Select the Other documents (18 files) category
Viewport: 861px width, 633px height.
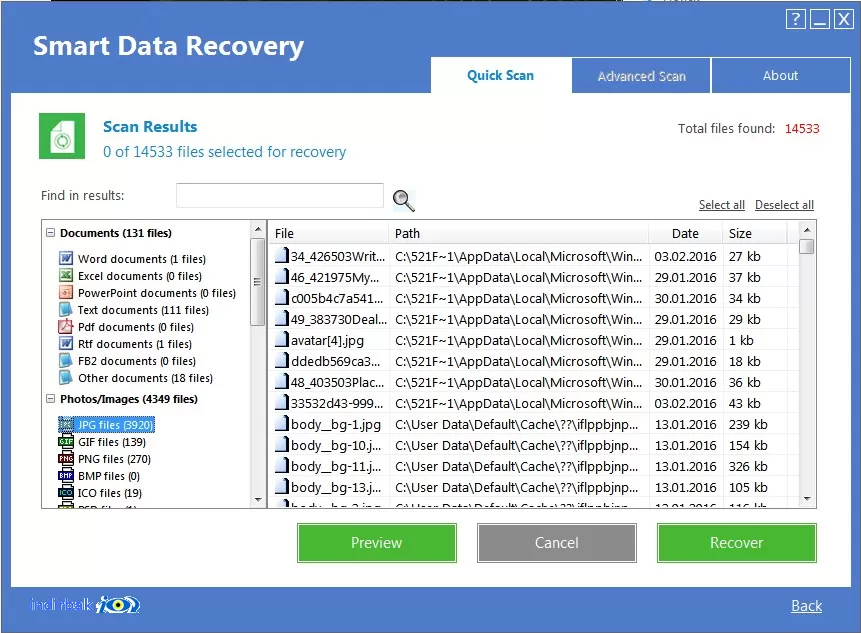[146, 378]
